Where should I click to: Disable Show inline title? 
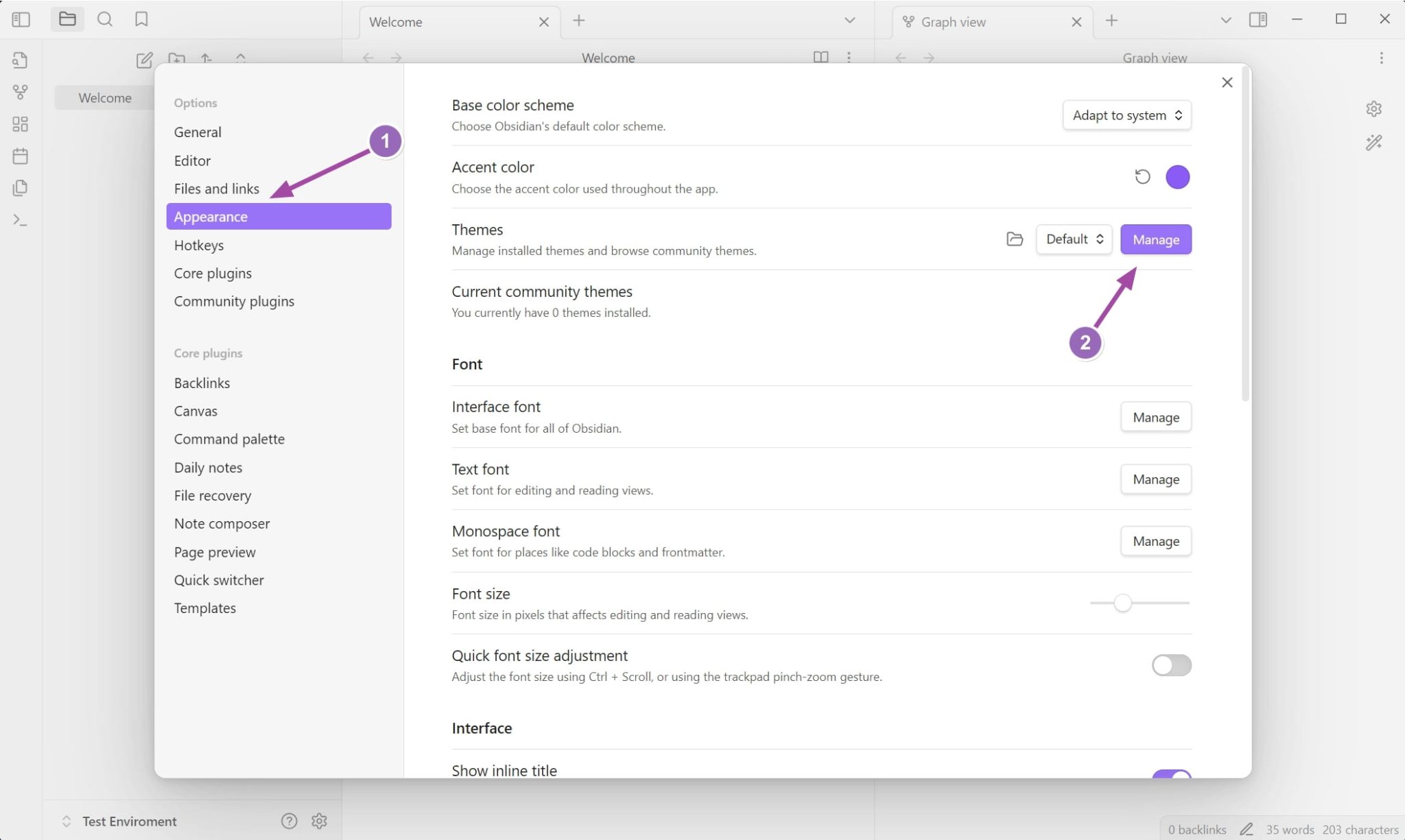pyautogui.click(x=1171, y=776)
